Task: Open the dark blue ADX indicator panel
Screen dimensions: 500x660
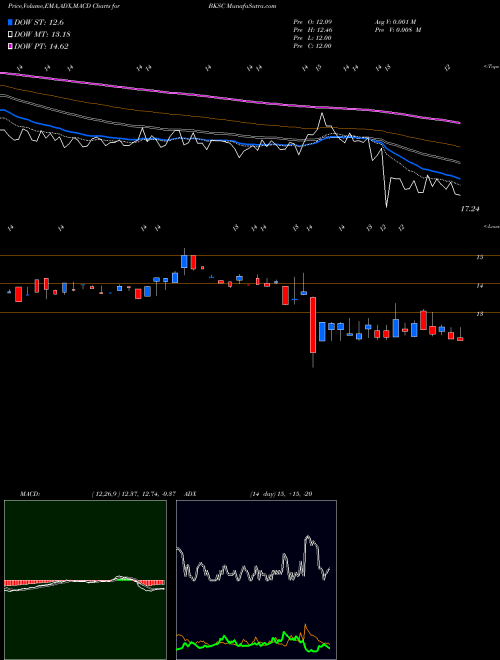Action: coord(256,580)
